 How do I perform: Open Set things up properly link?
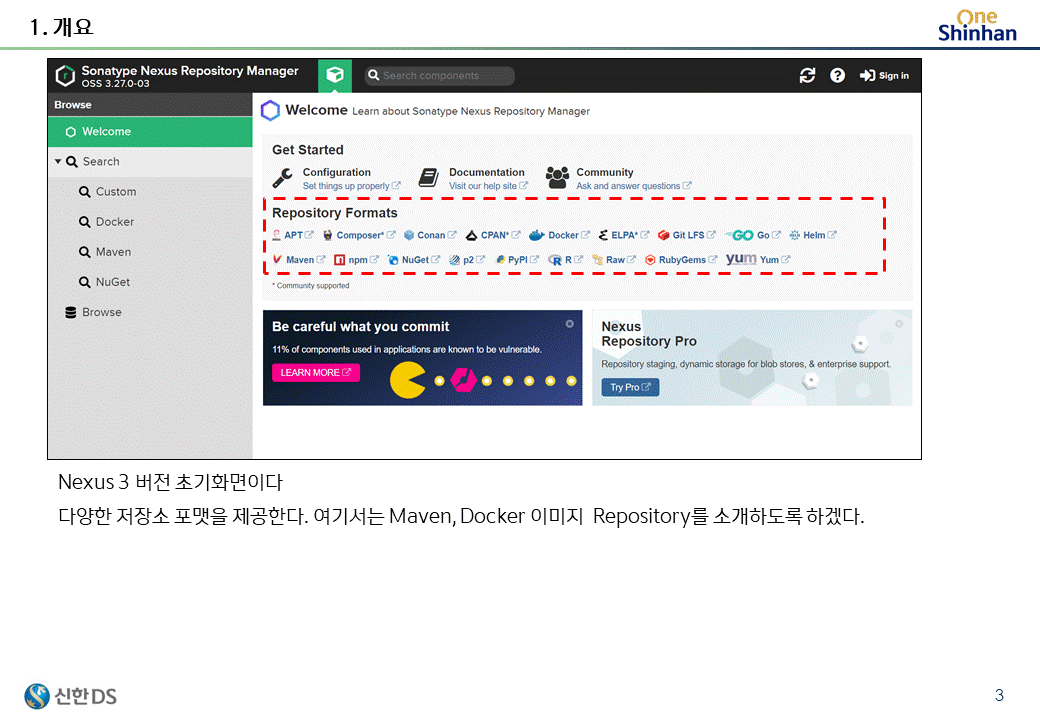(x=351, y=186)
